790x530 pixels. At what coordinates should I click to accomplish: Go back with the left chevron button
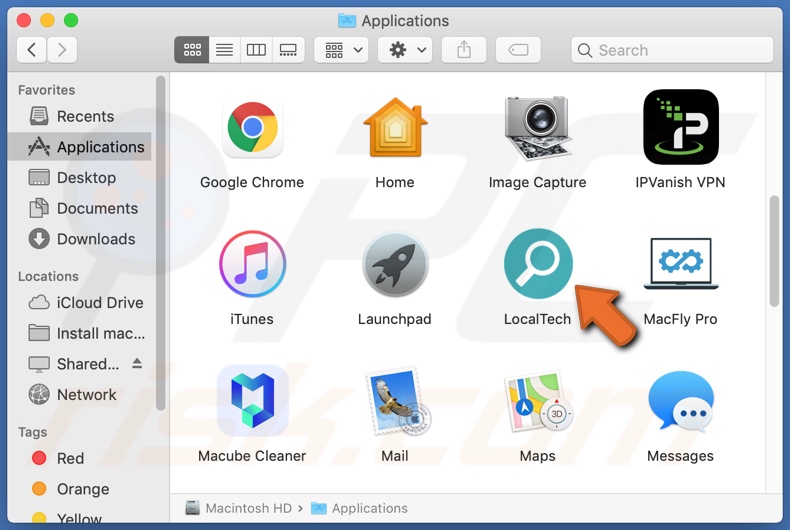pyautogui.click(x=32, y=50)
